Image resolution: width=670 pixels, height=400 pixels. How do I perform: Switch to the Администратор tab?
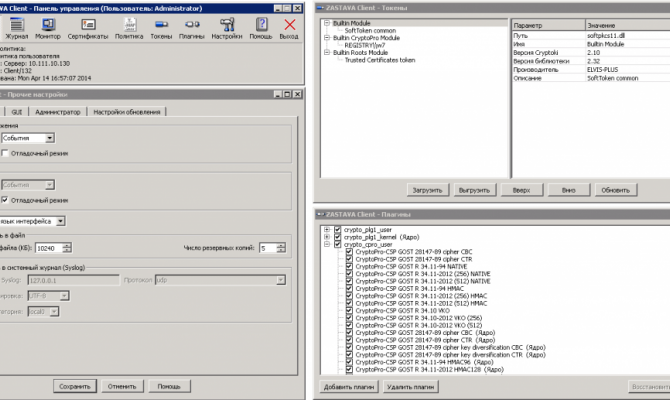coord(58,112)
